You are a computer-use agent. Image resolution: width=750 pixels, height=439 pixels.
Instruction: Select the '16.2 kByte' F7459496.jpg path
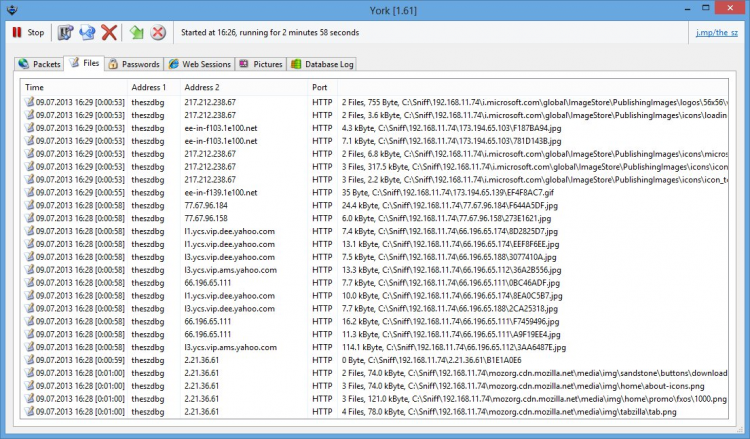451,322
